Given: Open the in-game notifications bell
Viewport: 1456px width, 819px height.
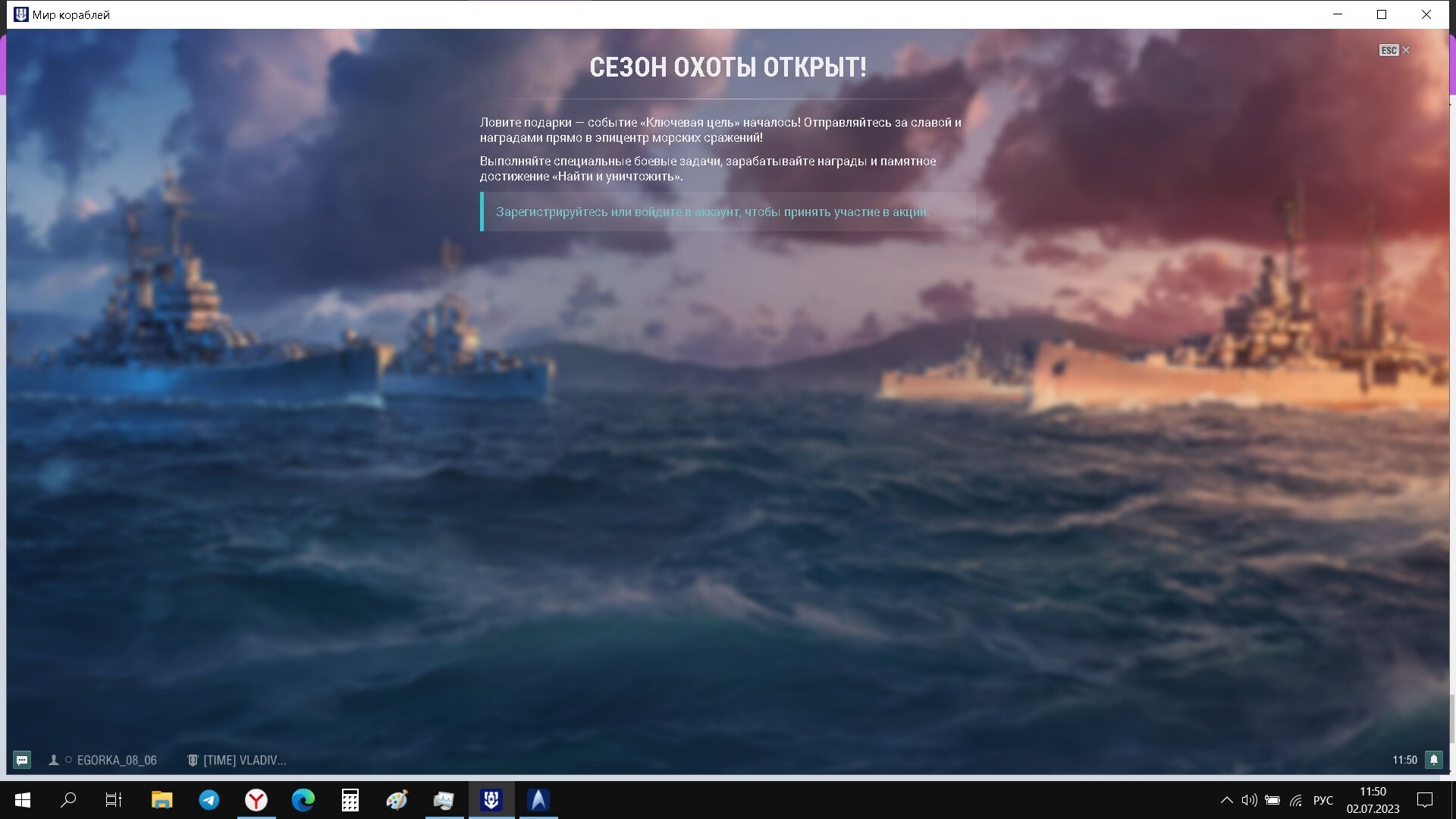Looking at the screenshot, I should pos(1433,760).
